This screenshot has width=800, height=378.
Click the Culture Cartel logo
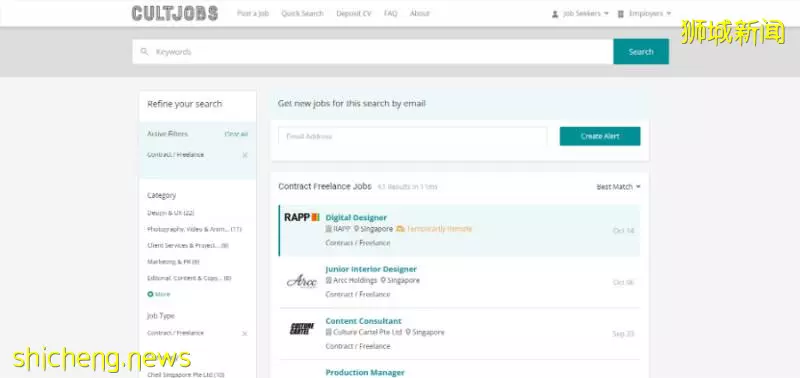click(x=302, y=329)
